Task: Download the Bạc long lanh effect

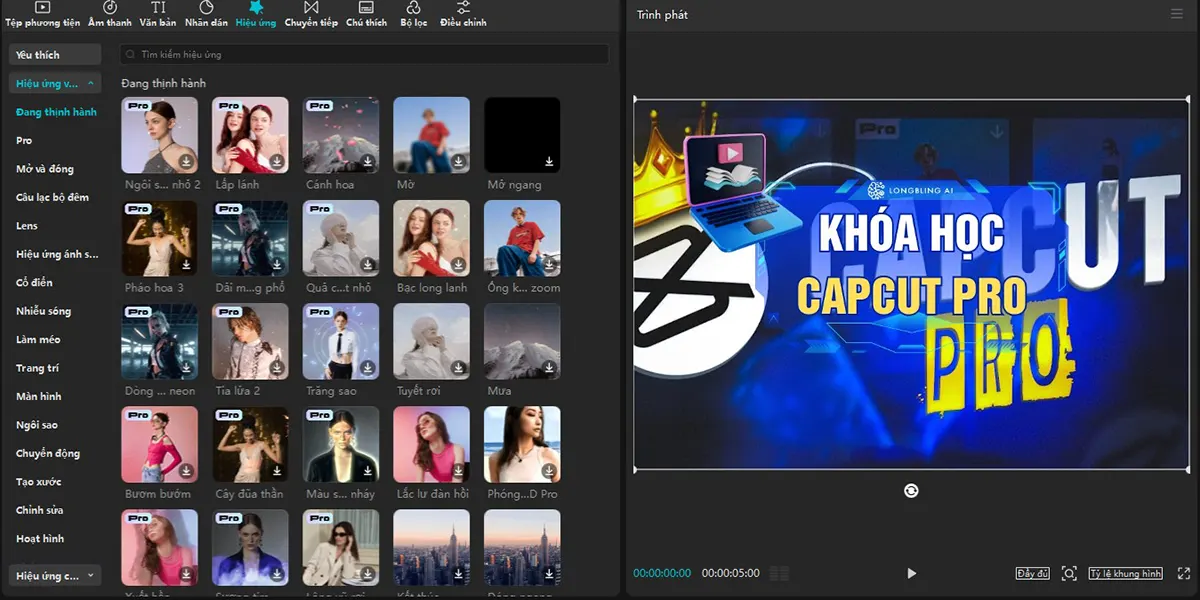Action: [x=458, y=265]
